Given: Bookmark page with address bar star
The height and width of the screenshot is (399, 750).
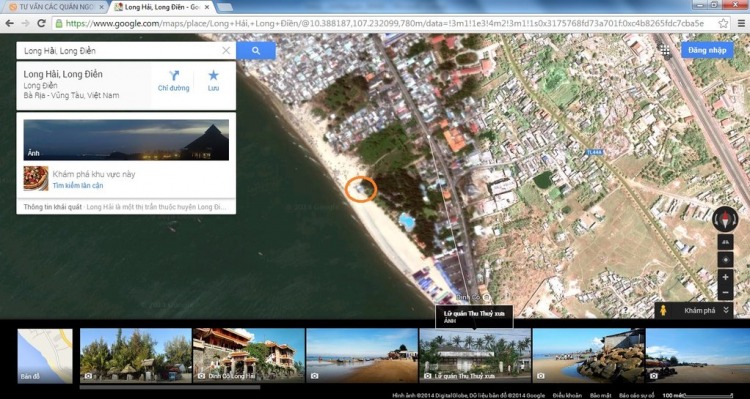Looking at the screenshot, I should pyautogui.click(x=723, y=23).
